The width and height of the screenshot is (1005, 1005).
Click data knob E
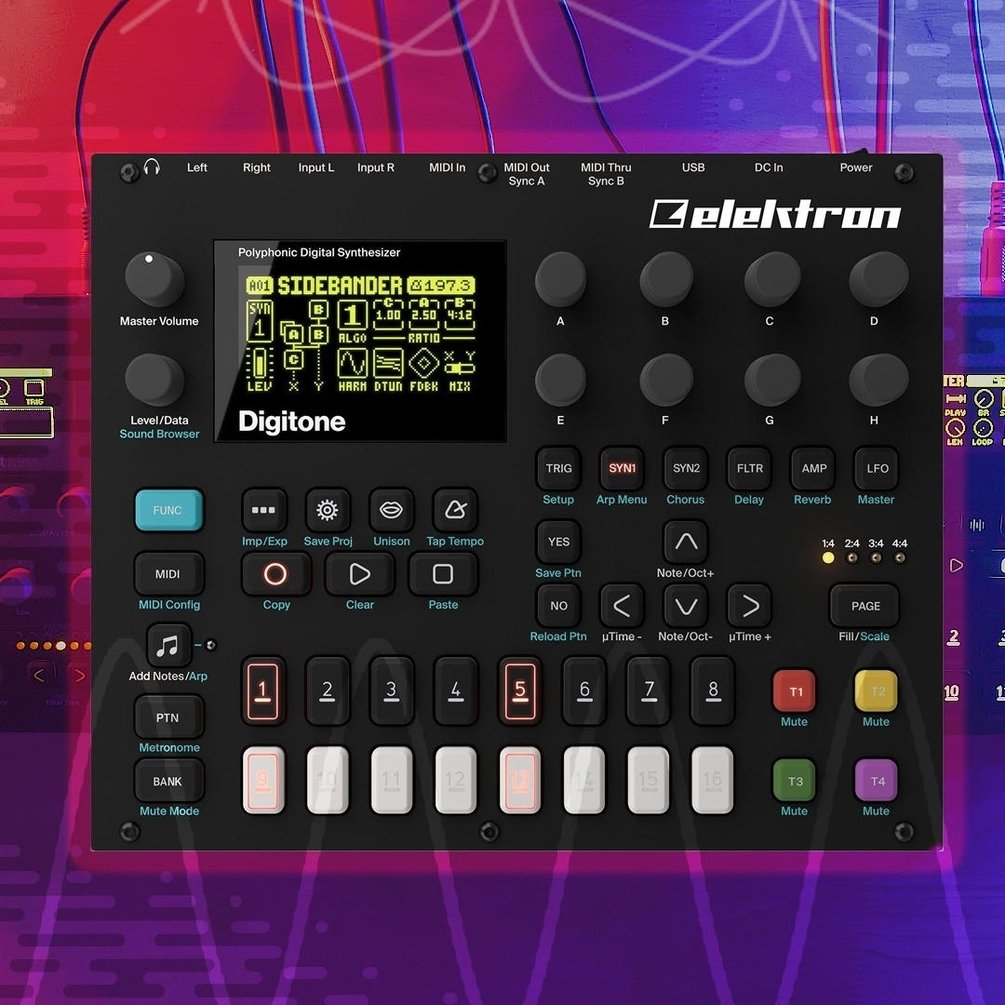(x=561, y=380)
